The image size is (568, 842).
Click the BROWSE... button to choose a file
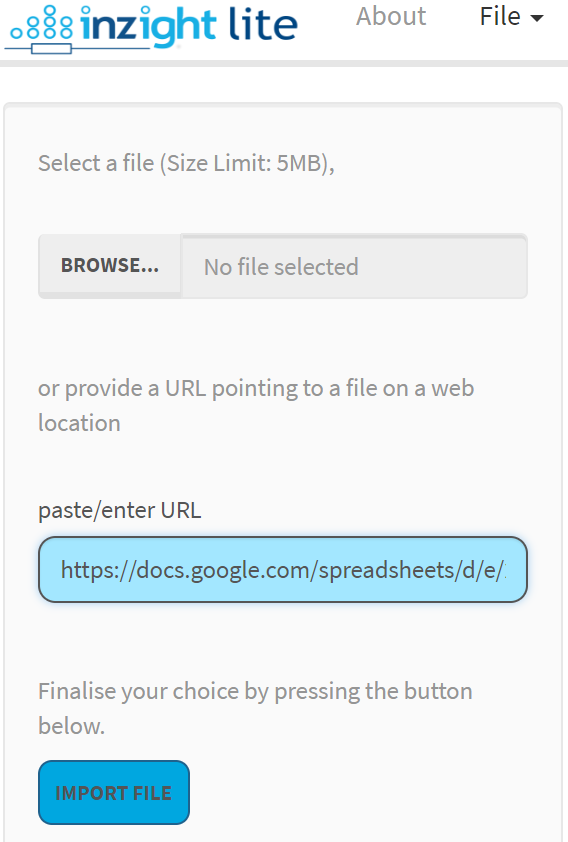click(110, 265)
